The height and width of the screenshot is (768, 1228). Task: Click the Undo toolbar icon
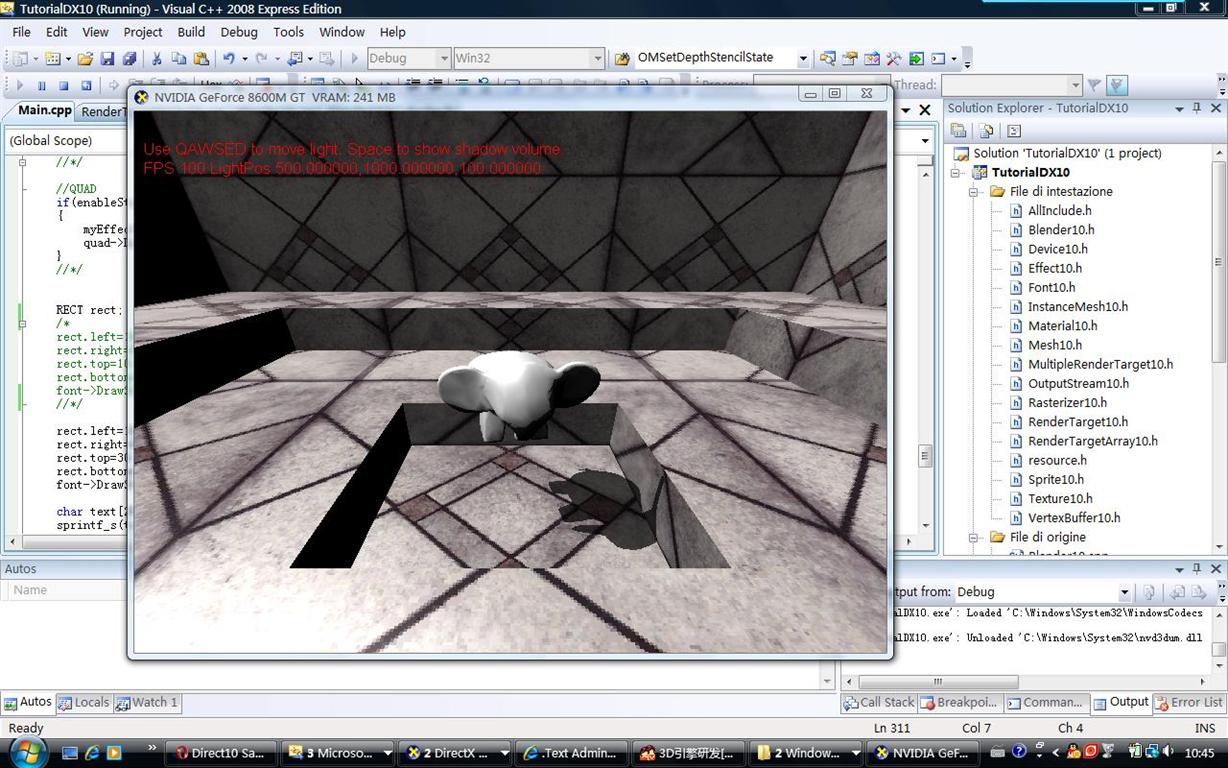point(229,59)
